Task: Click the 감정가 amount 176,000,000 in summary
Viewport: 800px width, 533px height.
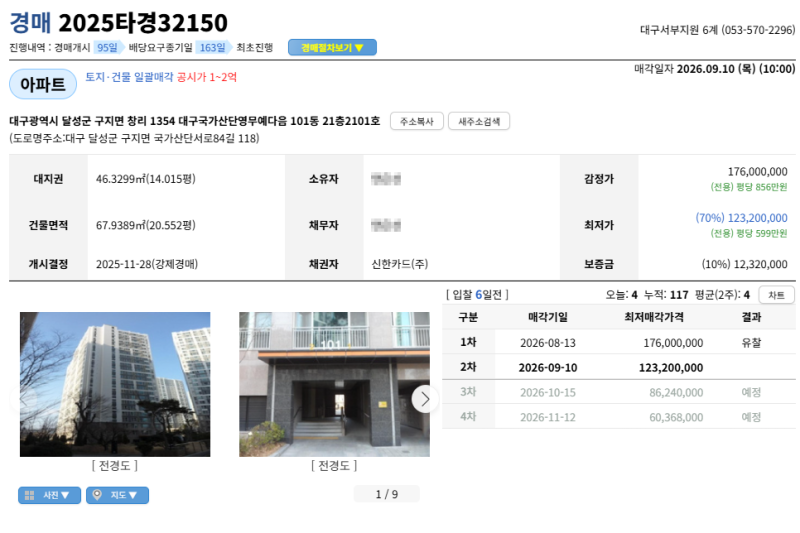Action: (x=757, y=172)
